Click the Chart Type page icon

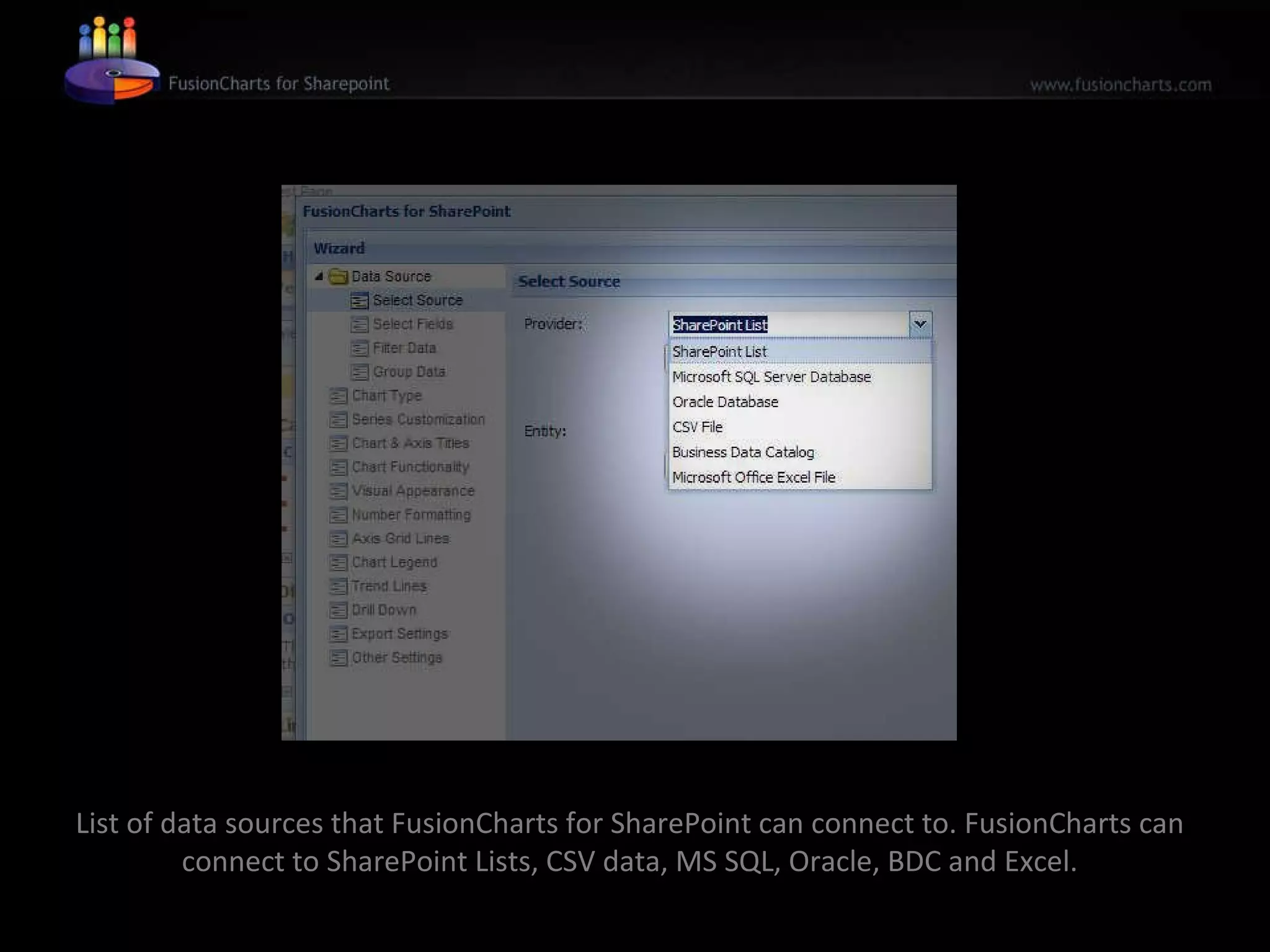[338, 396]
